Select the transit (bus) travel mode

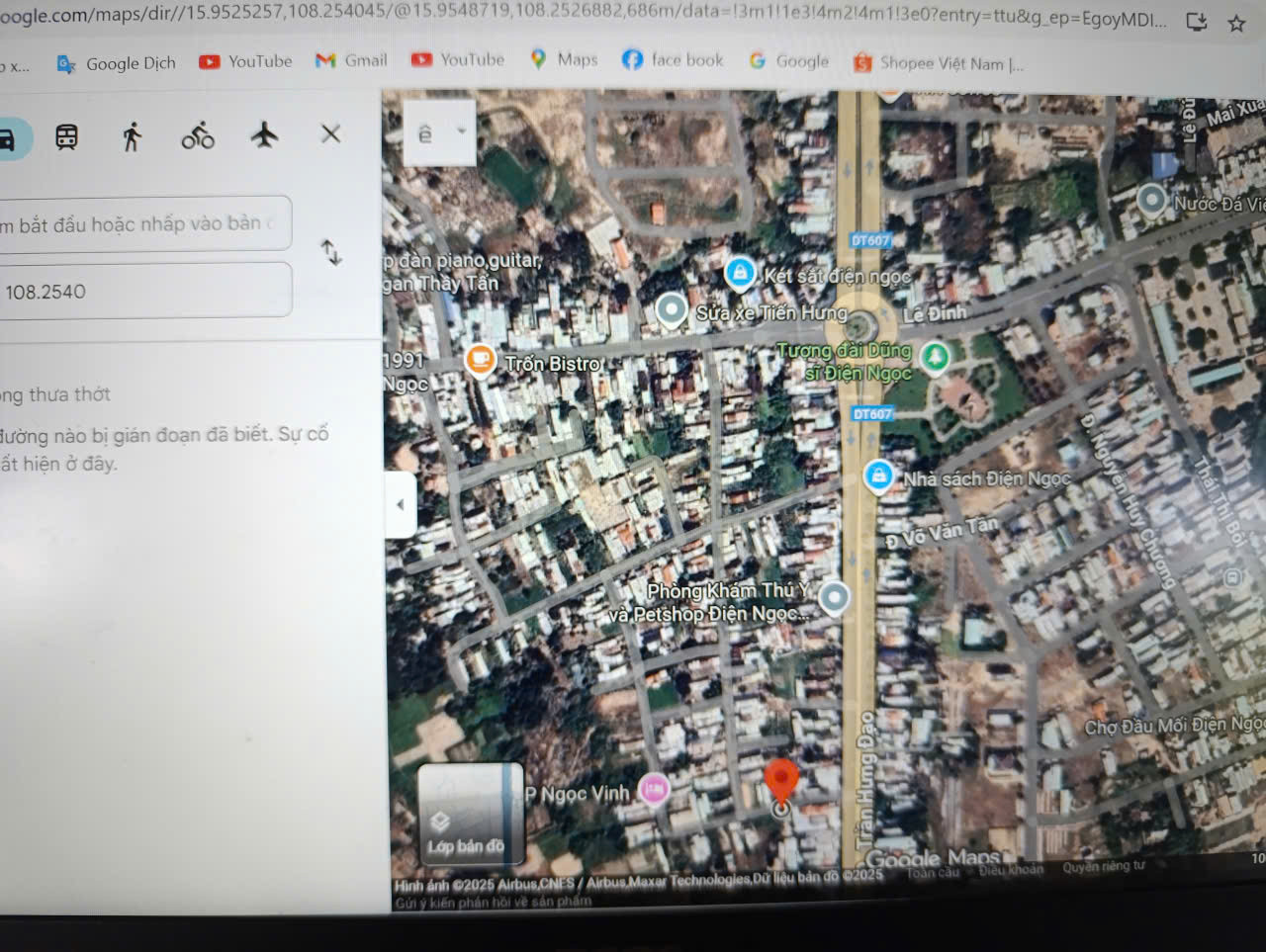[x=66, y=136]
